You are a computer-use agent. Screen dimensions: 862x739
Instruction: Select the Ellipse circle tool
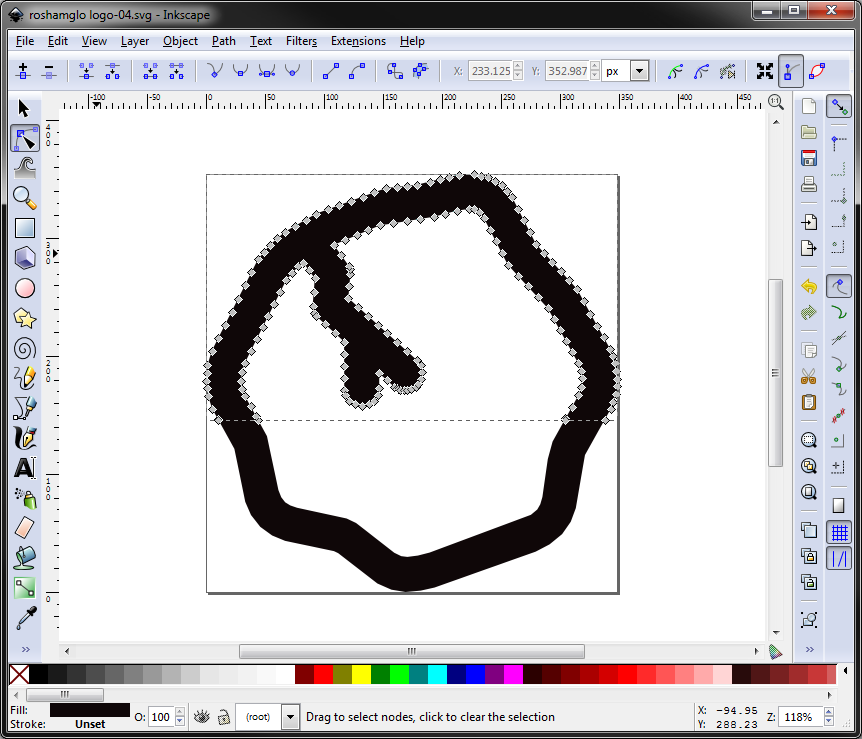pyautogui.click(x=25, y=288)
